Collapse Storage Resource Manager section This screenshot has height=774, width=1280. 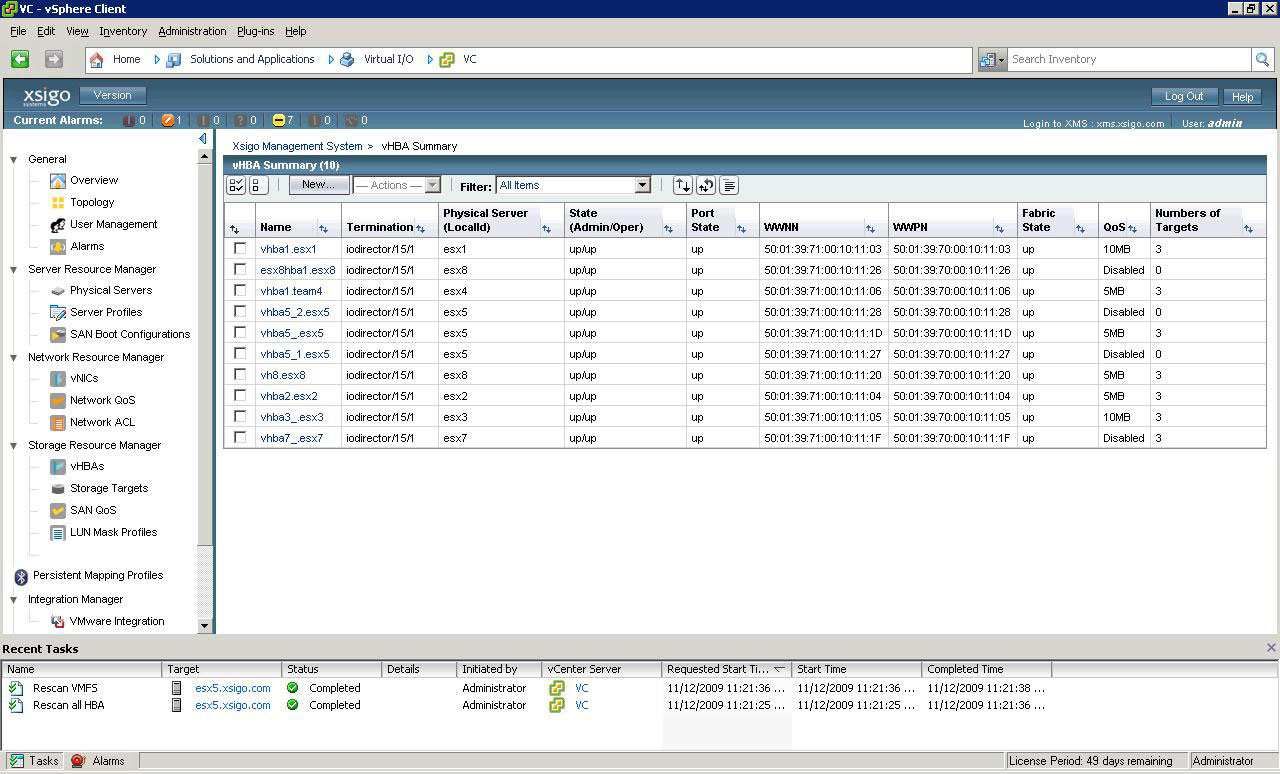point(14,446)
